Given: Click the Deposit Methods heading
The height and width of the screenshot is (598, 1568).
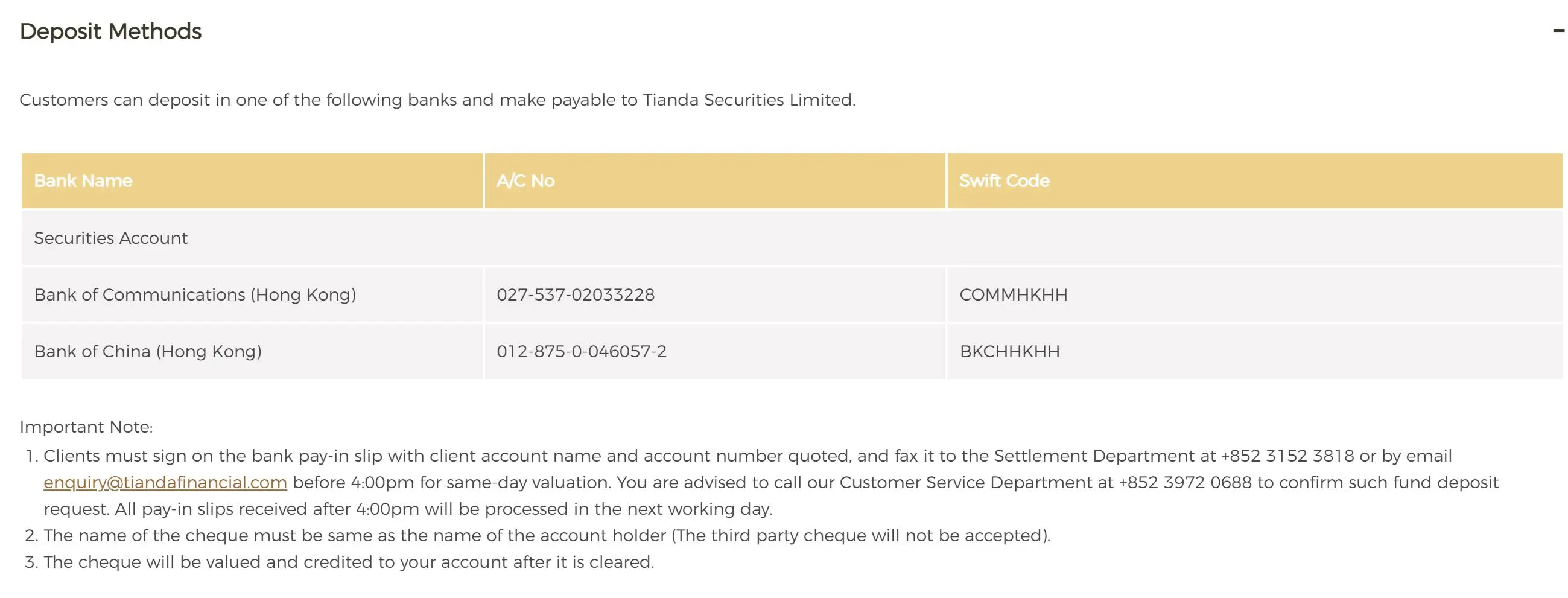Looking at the screenshot, I should [110, 31].
